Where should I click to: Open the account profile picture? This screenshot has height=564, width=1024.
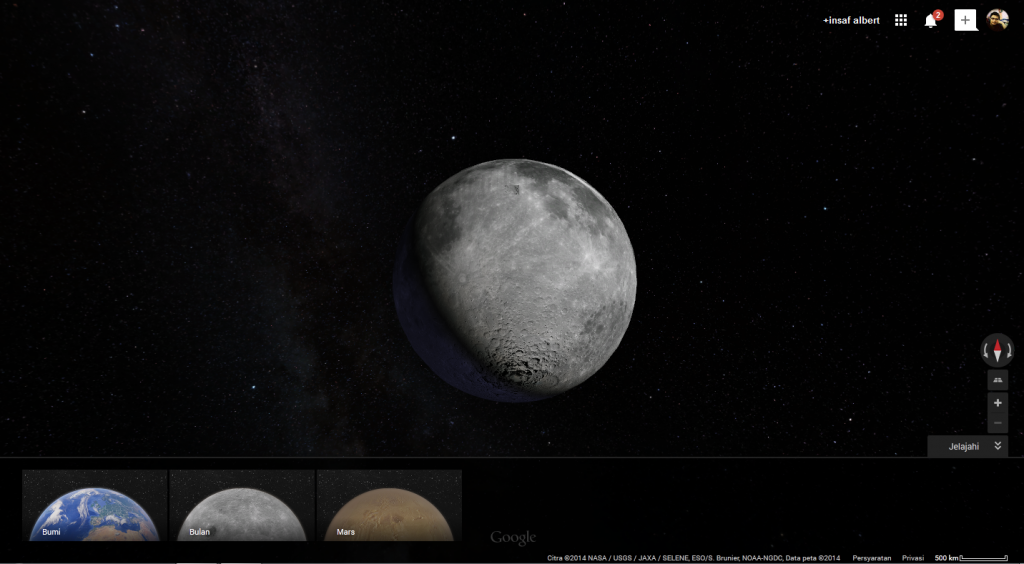pos(997,20)
